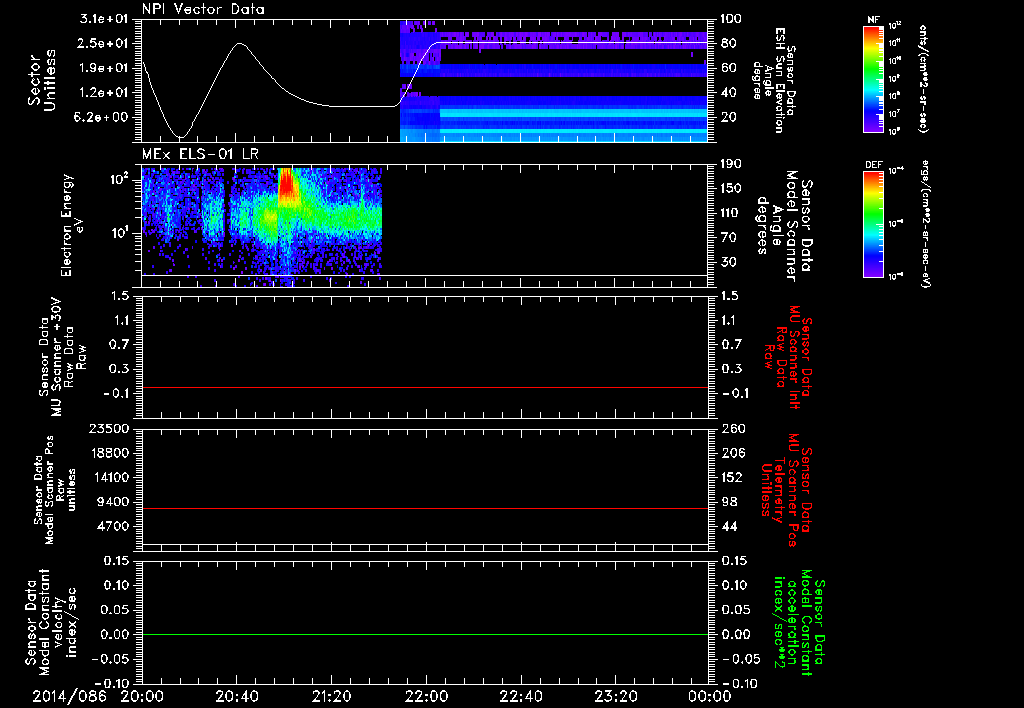Click the red line in MU Scanner +30V panel
1024x708 pixels.
(x=425, y=387)
